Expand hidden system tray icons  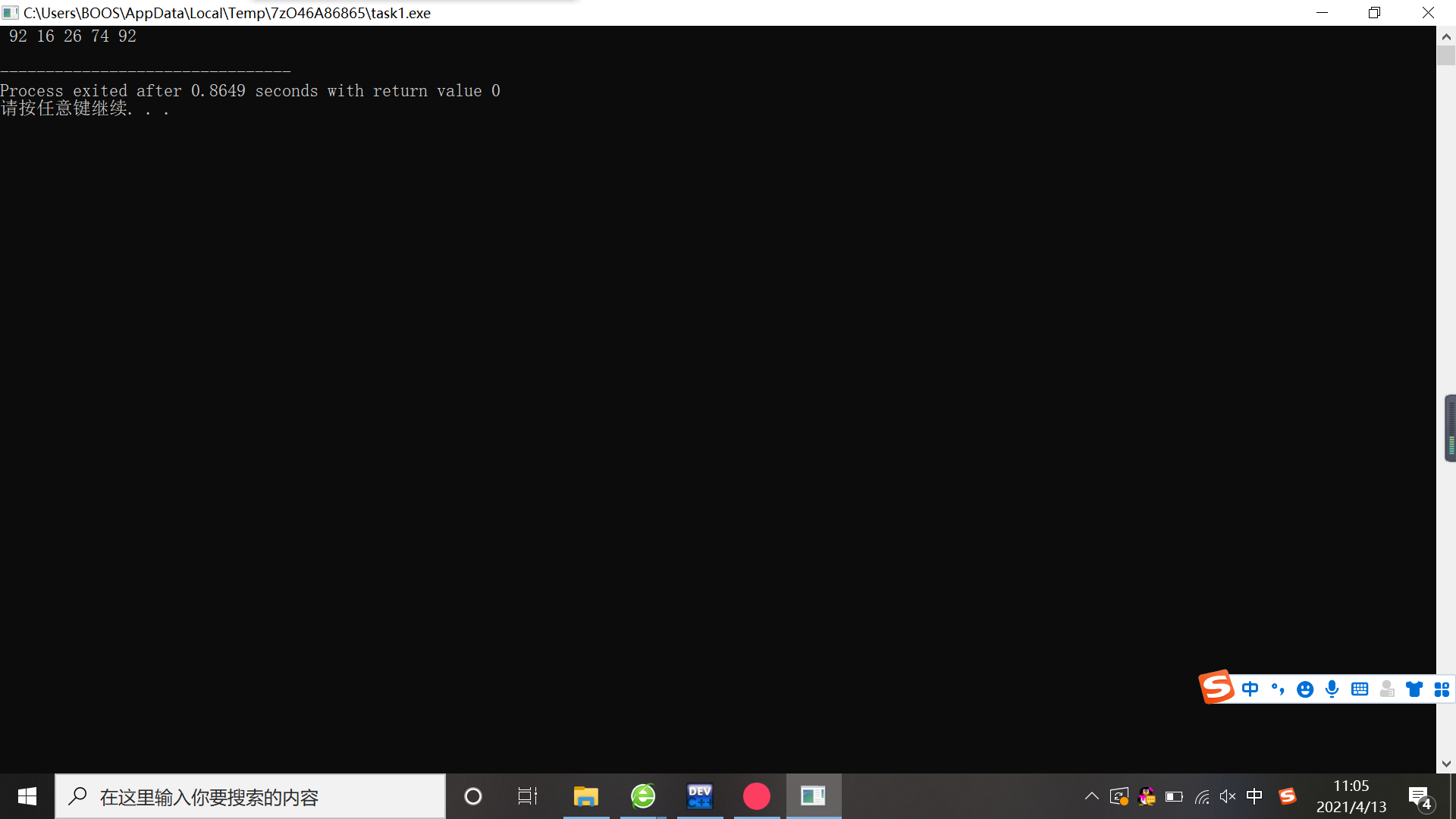1091,796
